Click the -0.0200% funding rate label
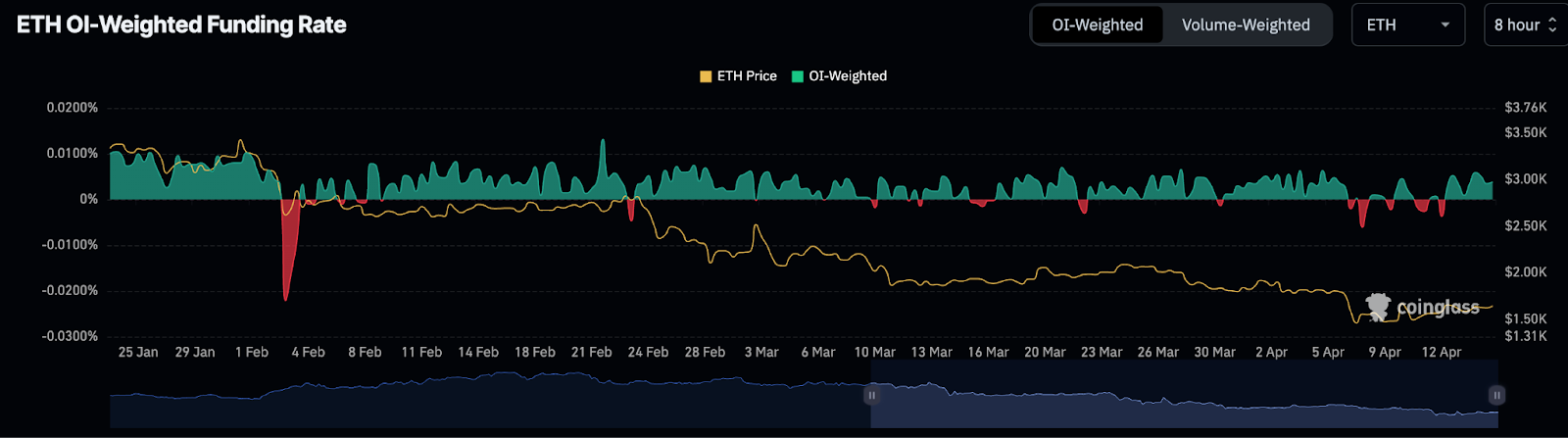This screenshot has width=1568, height=438. click(70, 291)
